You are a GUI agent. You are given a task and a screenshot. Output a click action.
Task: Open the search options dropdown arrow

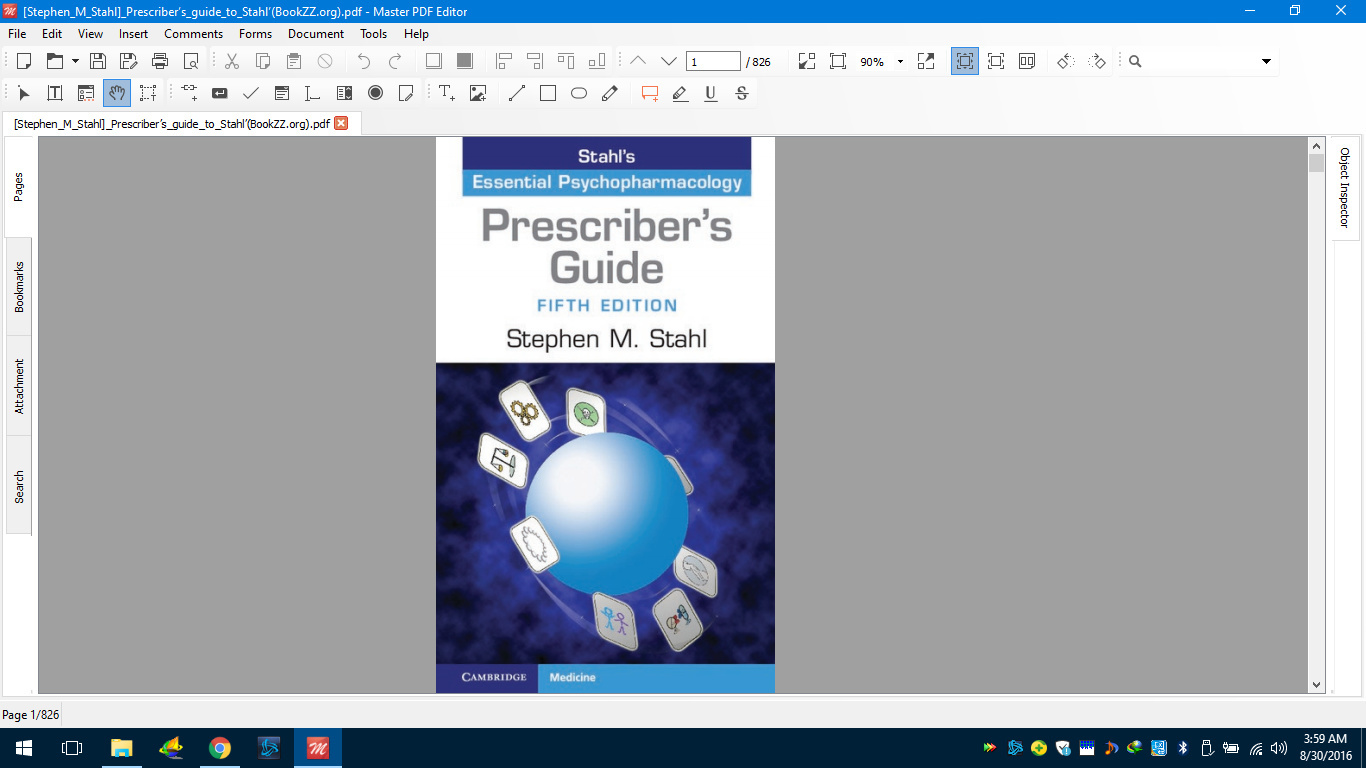(x=1267, y=61)
